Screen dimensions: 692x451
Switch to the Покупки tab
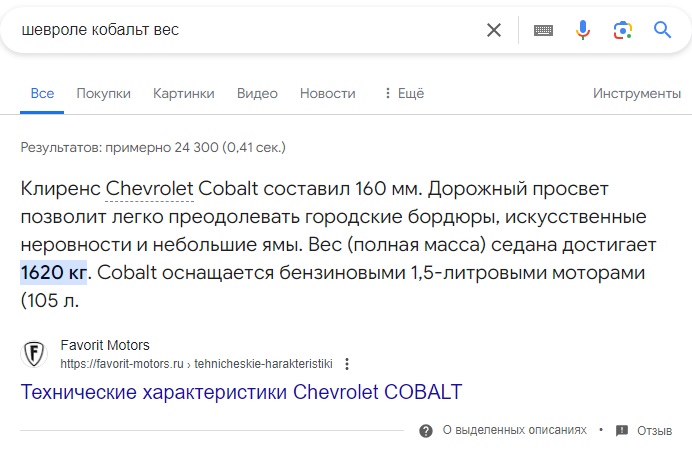(104, 94)
